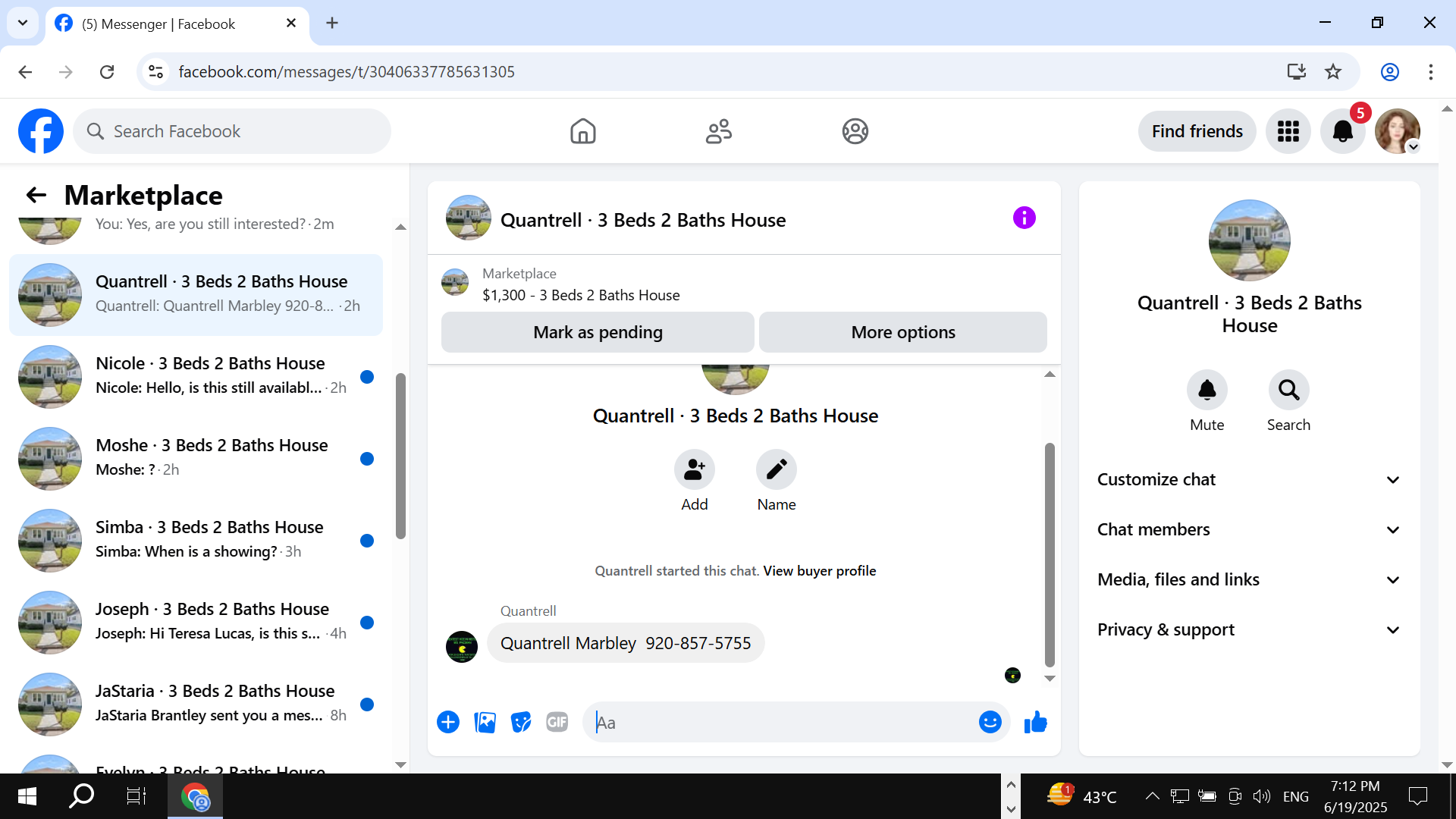Focus the Aa message input box
Screen dimensions: 1456x819
(x=781, y=722)
